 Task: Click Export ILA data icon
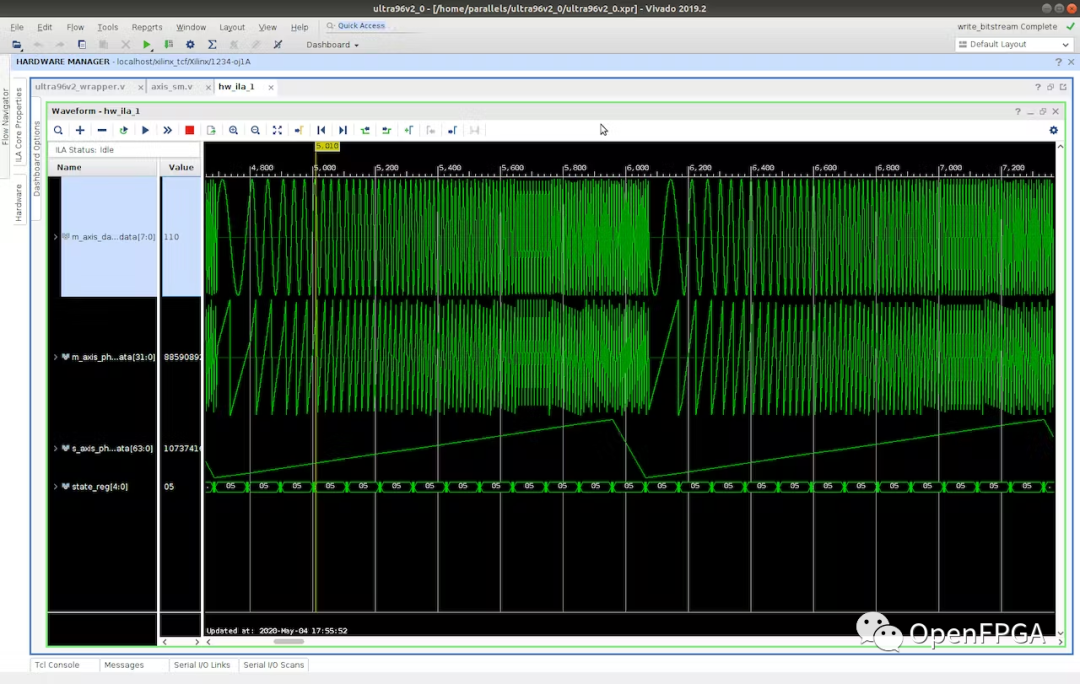click(211, 130)
